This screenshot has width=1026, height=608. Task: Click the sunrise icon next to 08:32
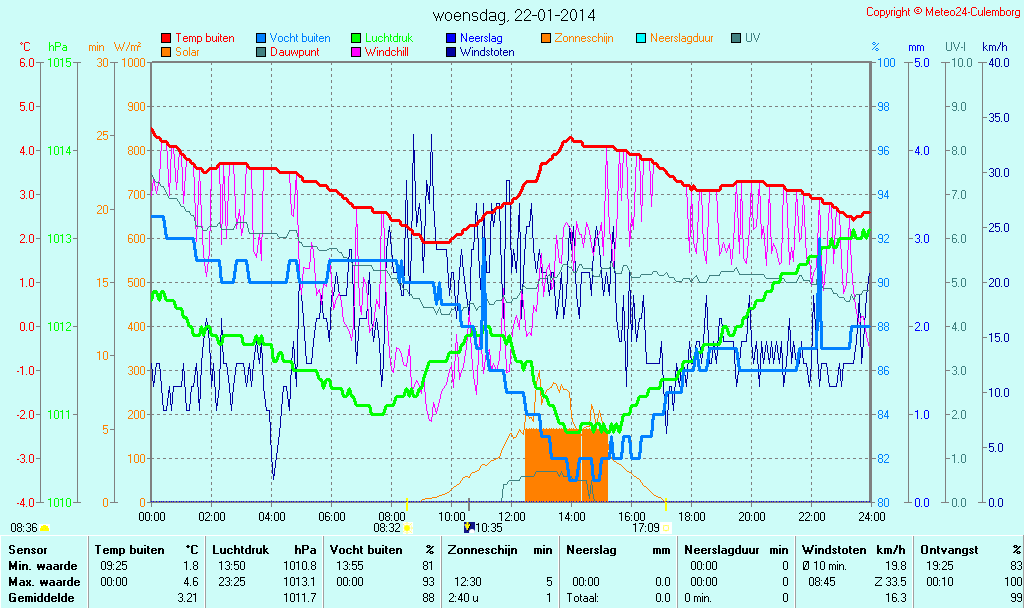pos(407,527)
